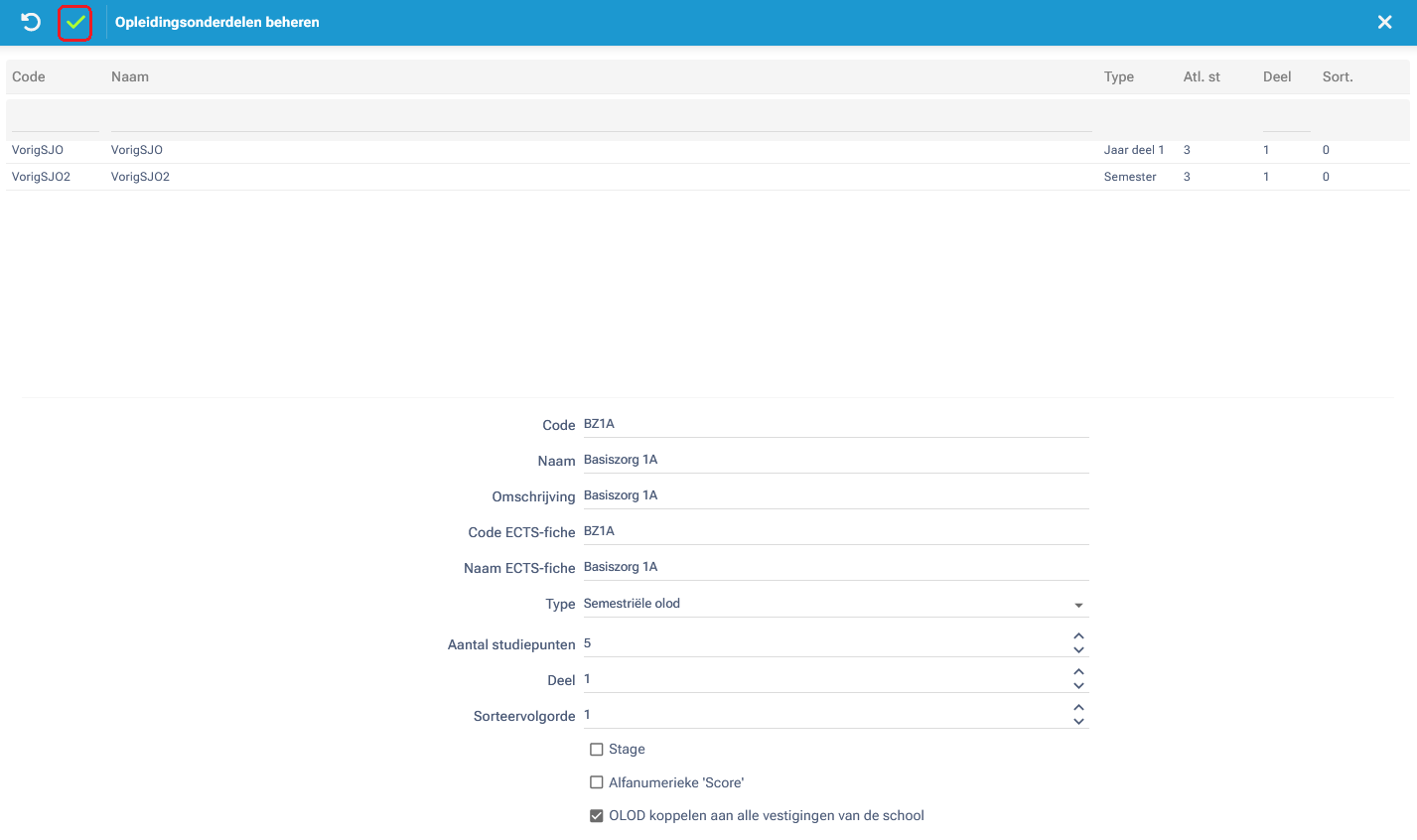Open the Type dropdown Semestriële olod

pyautogui.click(x=834, y=604)
